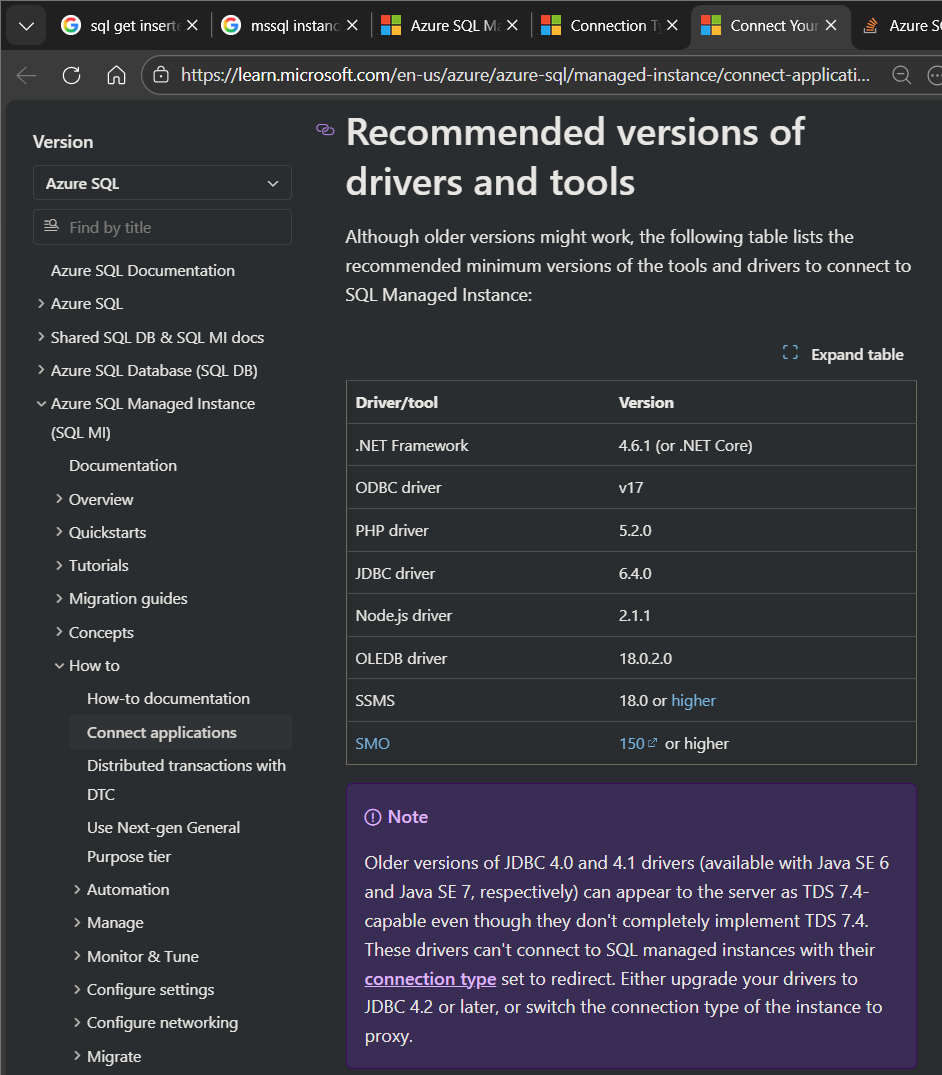Open the Azure SQL version dropdown
Image resolution: width=942 pixels, height=1075 pixels.
pyautogui.click(x=162, y=183)
